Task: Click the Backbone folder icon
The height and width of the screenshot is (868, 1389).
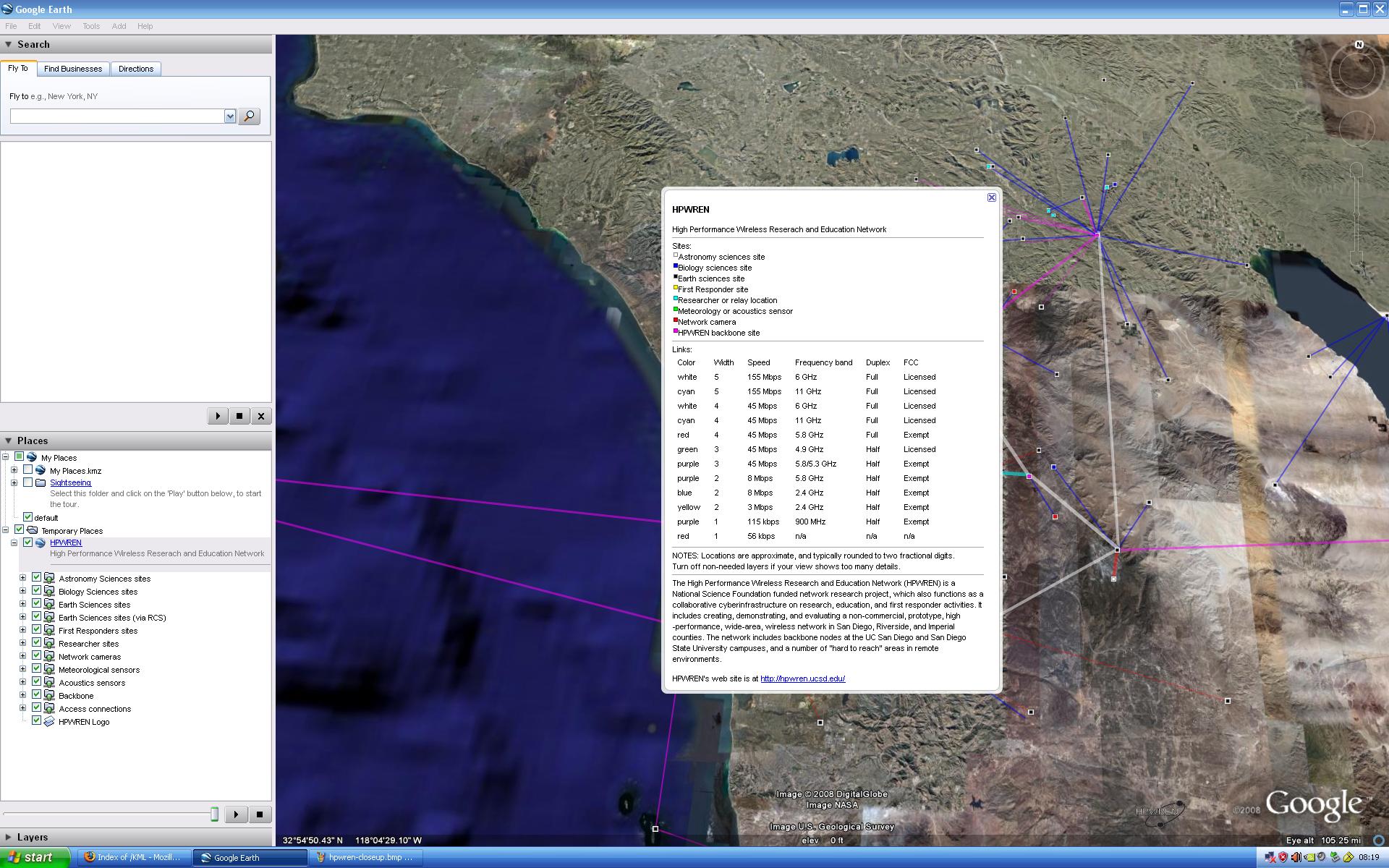Action: (49, 696)
